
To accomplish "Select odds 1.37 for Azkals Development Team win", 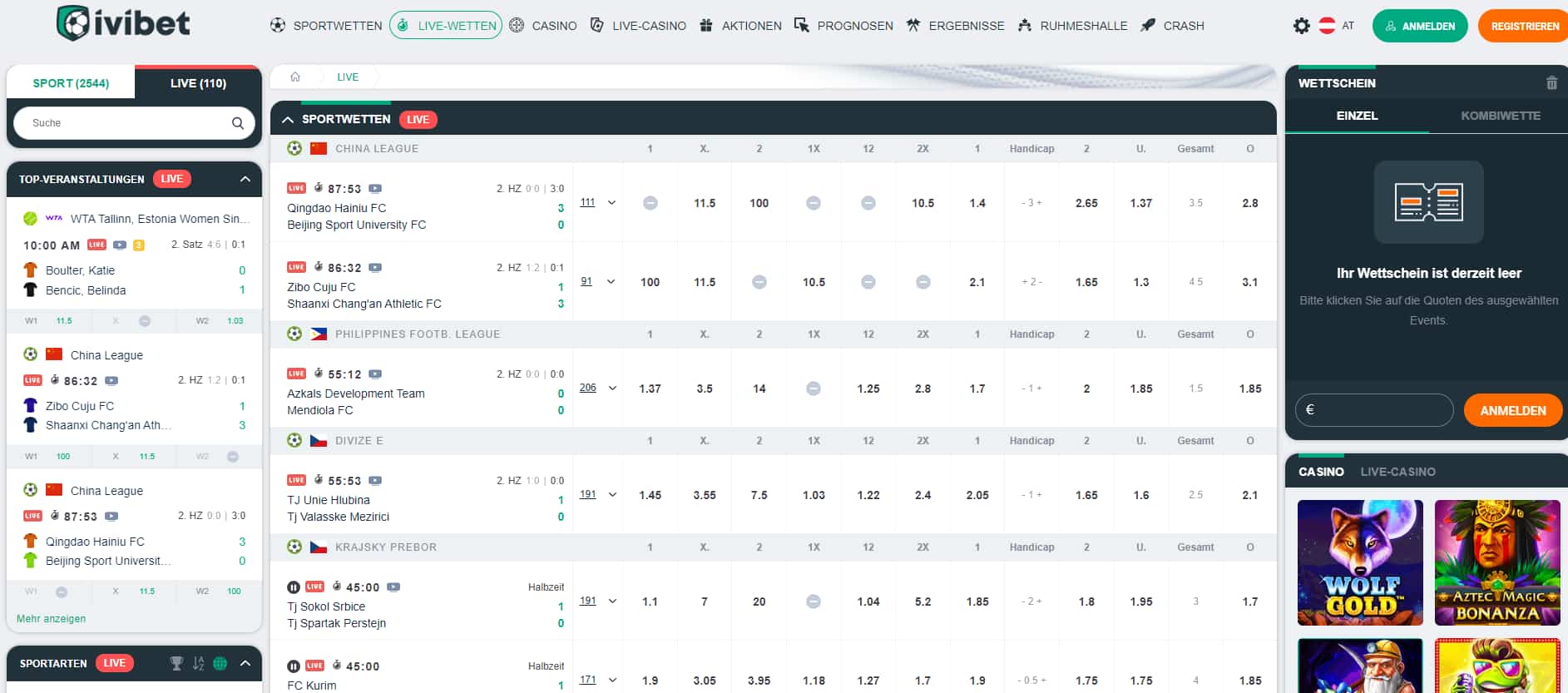I will (x=650, y=389).
